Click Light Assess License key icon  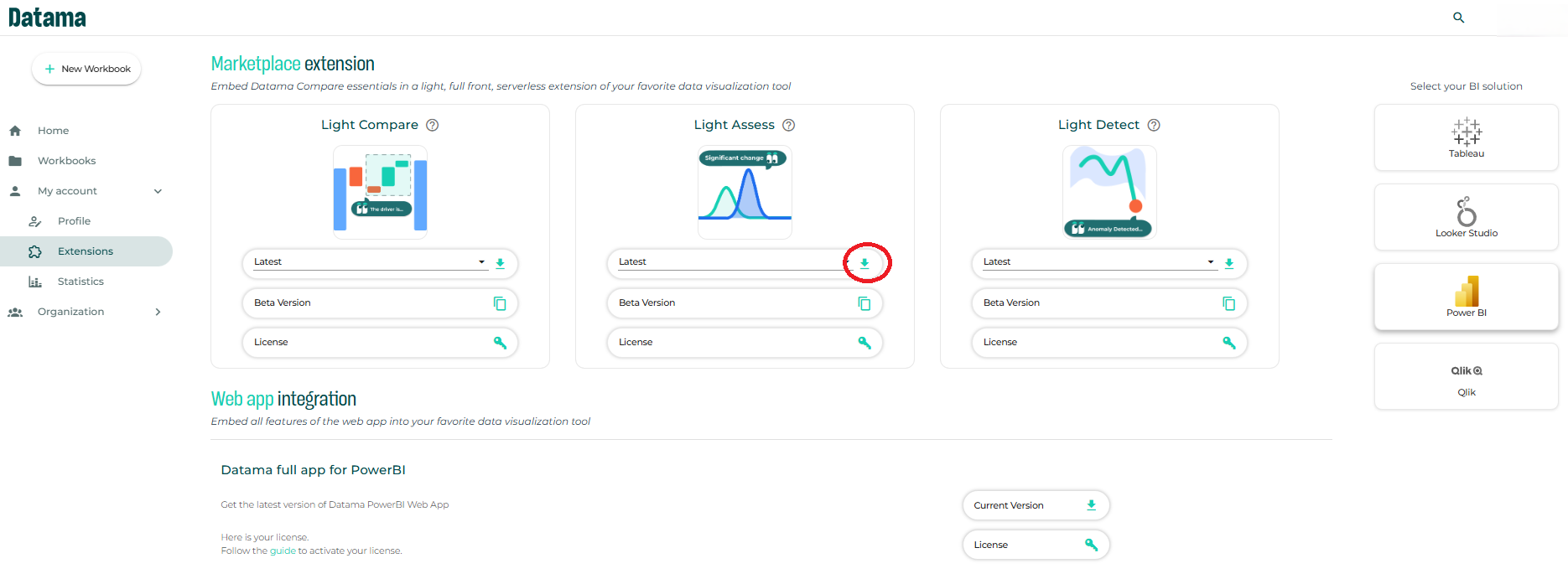[864, 342]
